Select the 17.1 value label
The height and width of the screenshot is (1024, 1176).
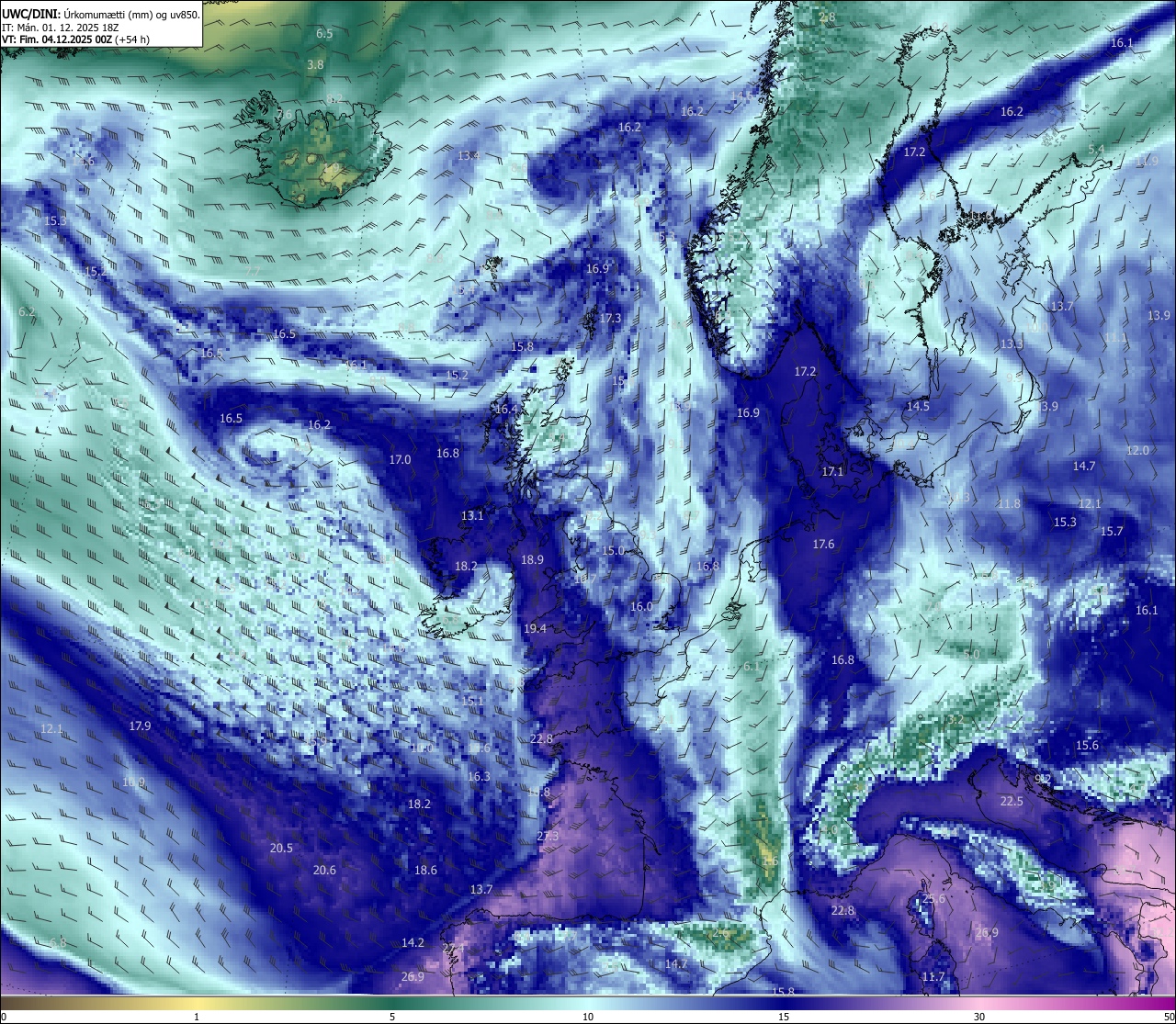click(x=832, y=471)
